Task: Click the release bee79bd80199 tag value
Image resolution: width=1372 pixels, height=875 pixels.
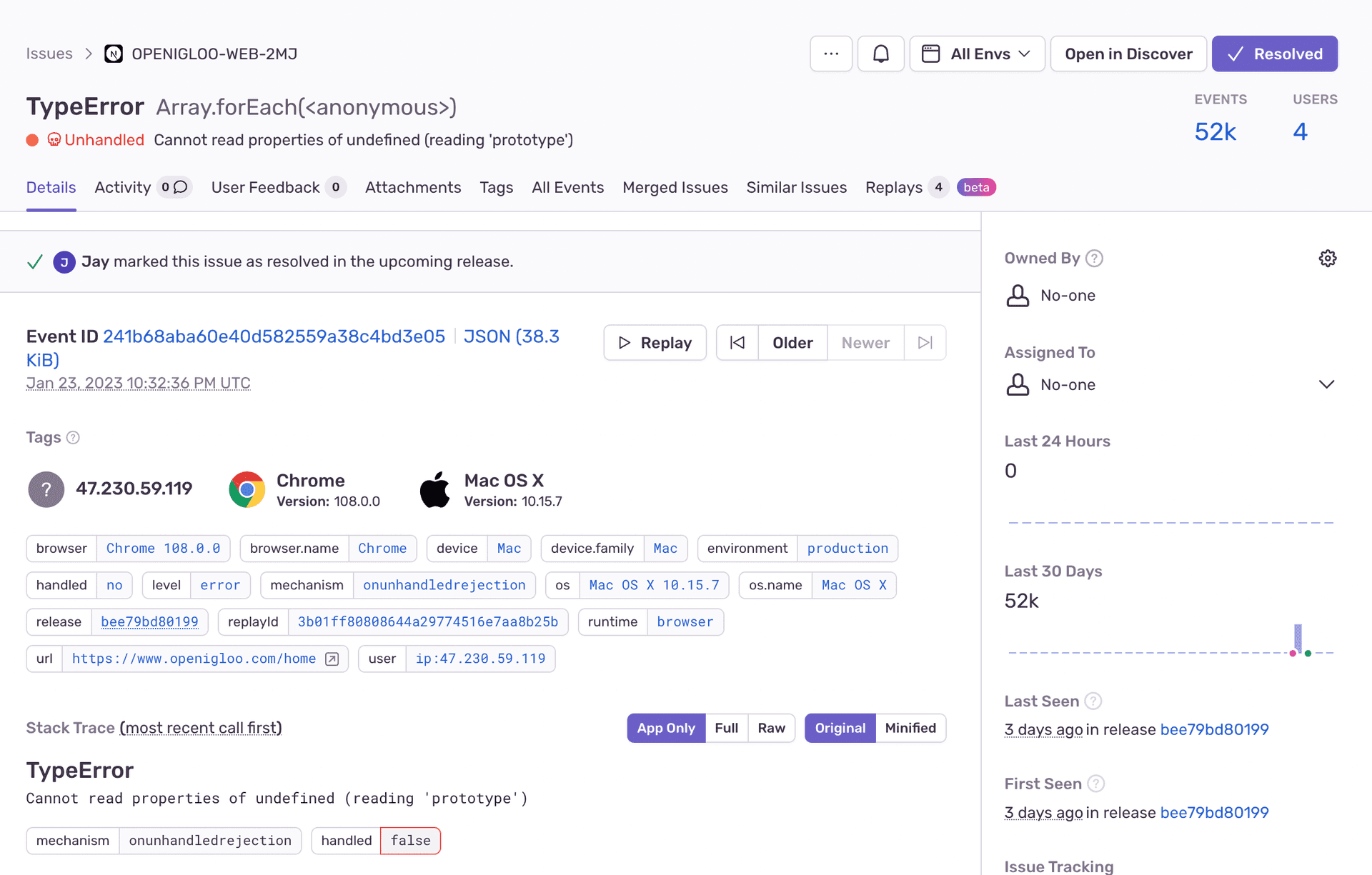Action: pyautogui.click(x=149, y=621)
